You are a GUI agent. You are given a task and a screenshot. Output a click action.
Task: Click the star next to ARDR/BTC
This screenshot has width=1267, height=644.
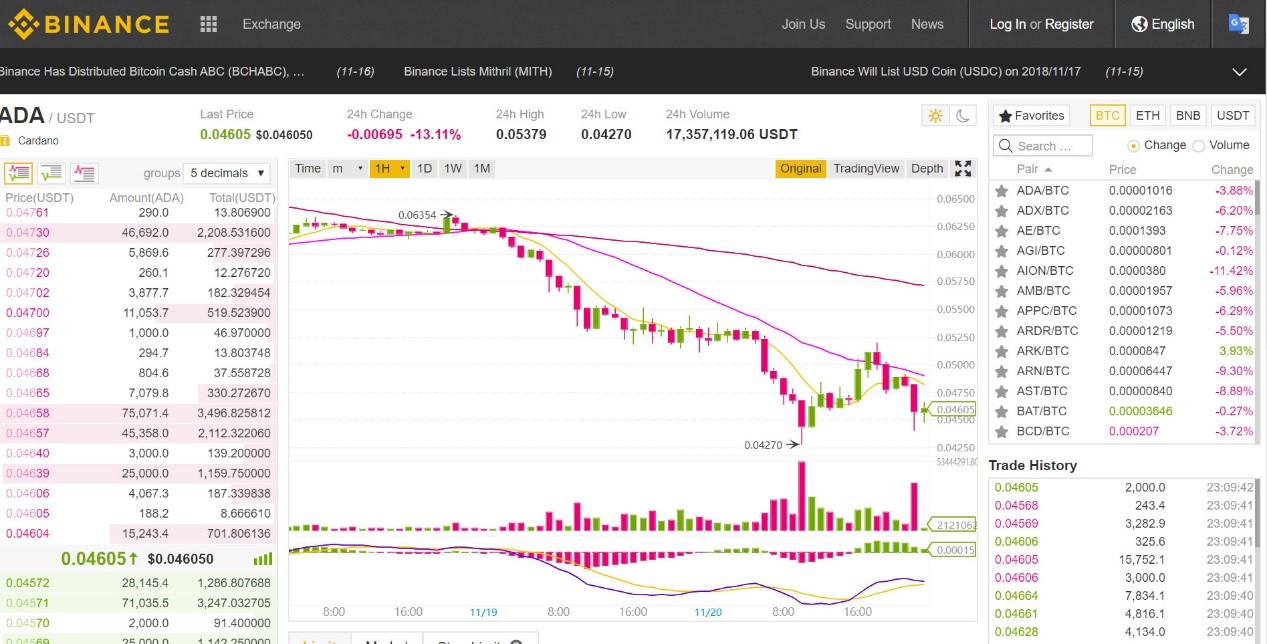click(x=1001, y=331)
